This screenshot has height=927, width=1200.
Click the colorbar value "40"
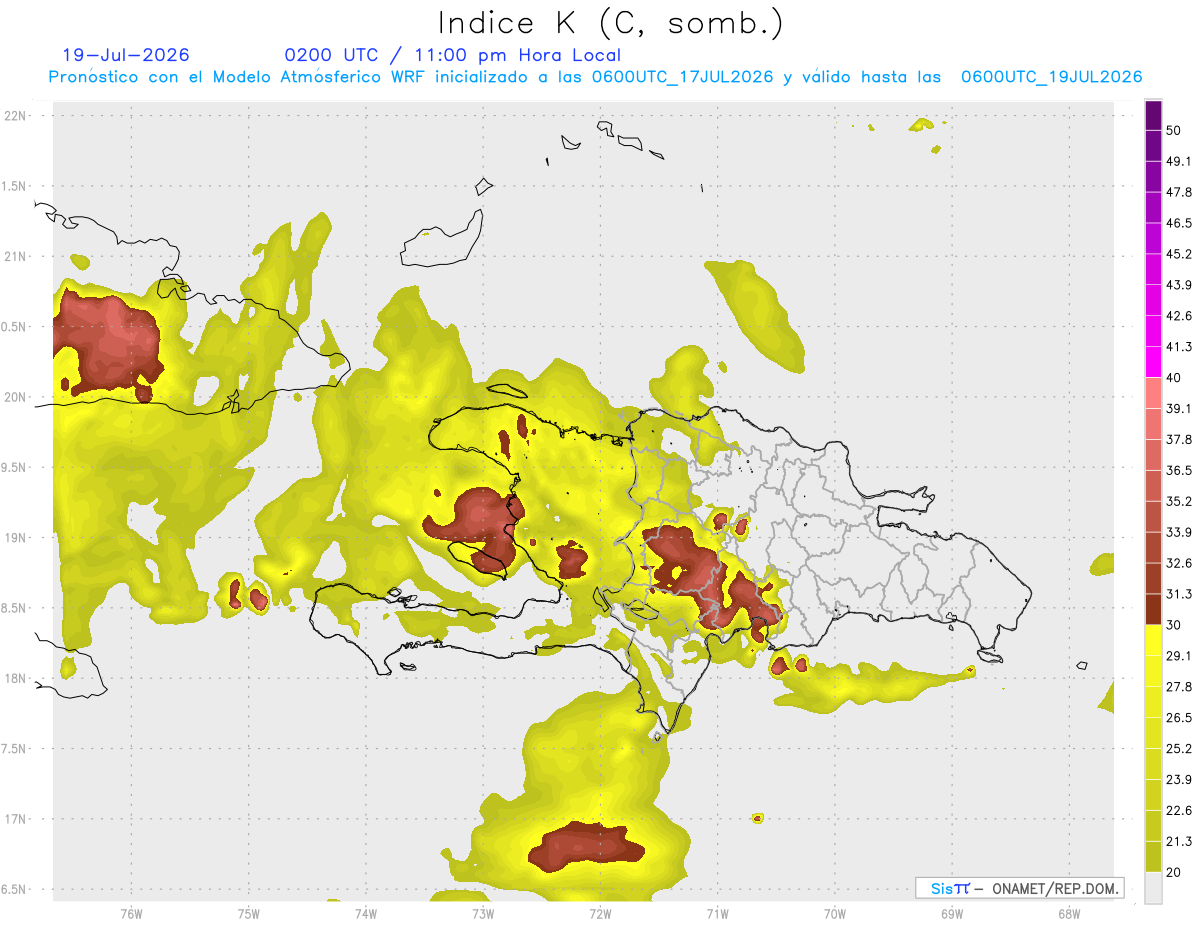[1173, 378]
